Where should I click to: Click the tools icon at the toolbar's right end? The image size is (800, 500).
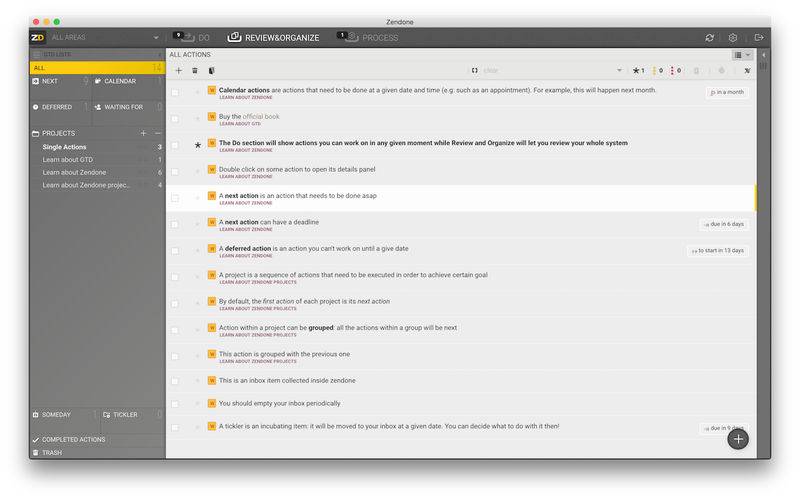click(x=747, y=70)
